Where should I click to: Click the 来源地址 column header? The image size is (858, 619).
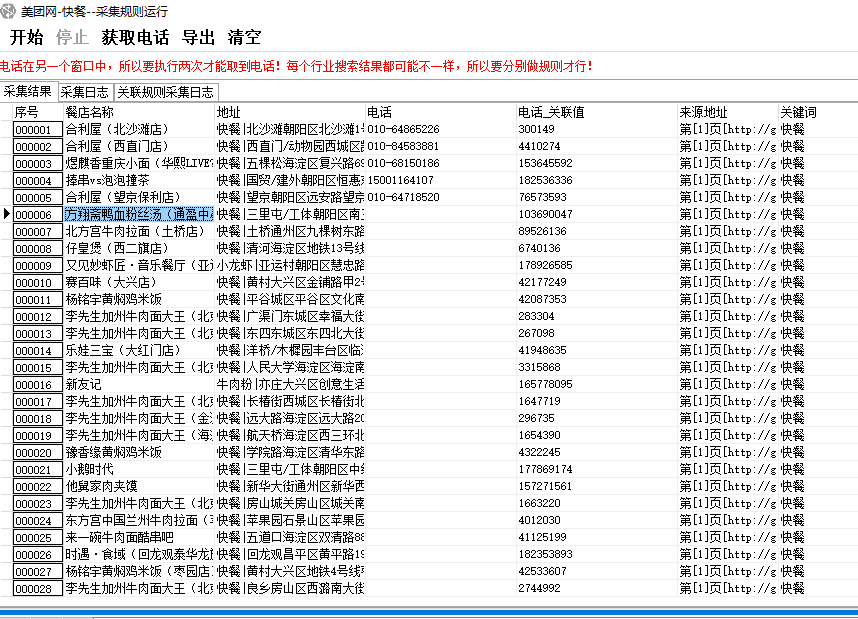click(728, 112)
